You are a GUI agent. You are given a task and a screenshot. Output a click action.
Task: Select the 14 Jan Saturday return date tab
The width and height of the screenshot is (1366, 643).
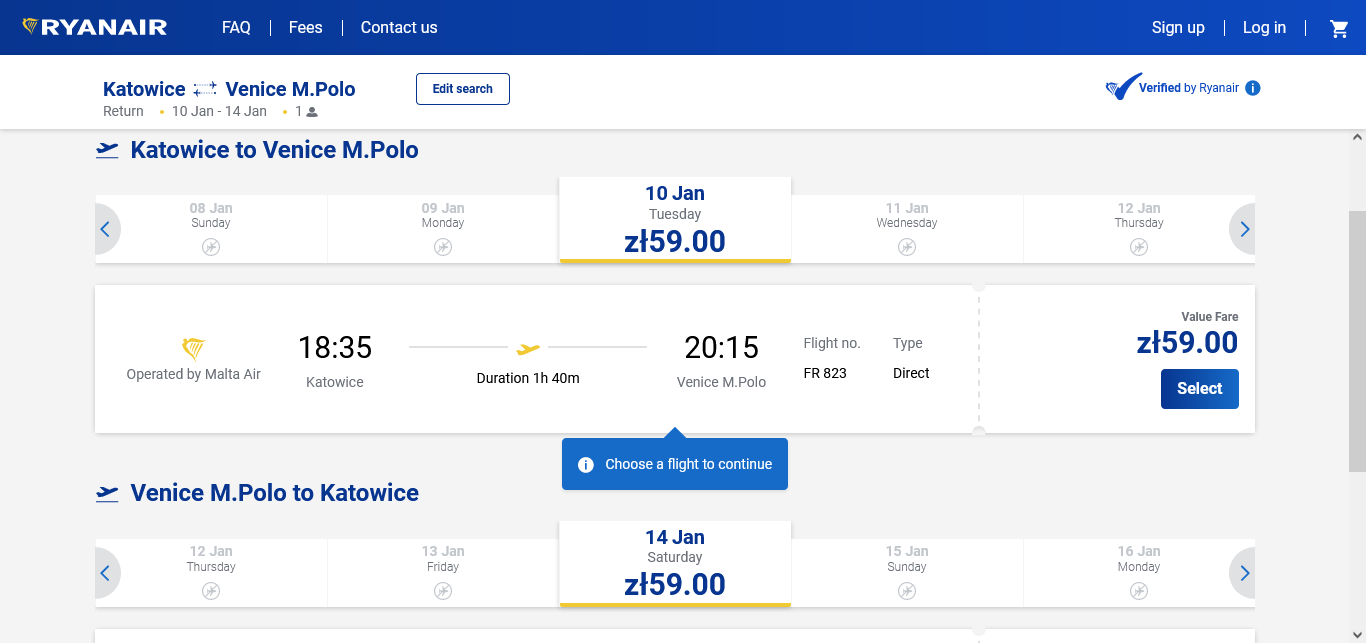(x=675, y=564)
